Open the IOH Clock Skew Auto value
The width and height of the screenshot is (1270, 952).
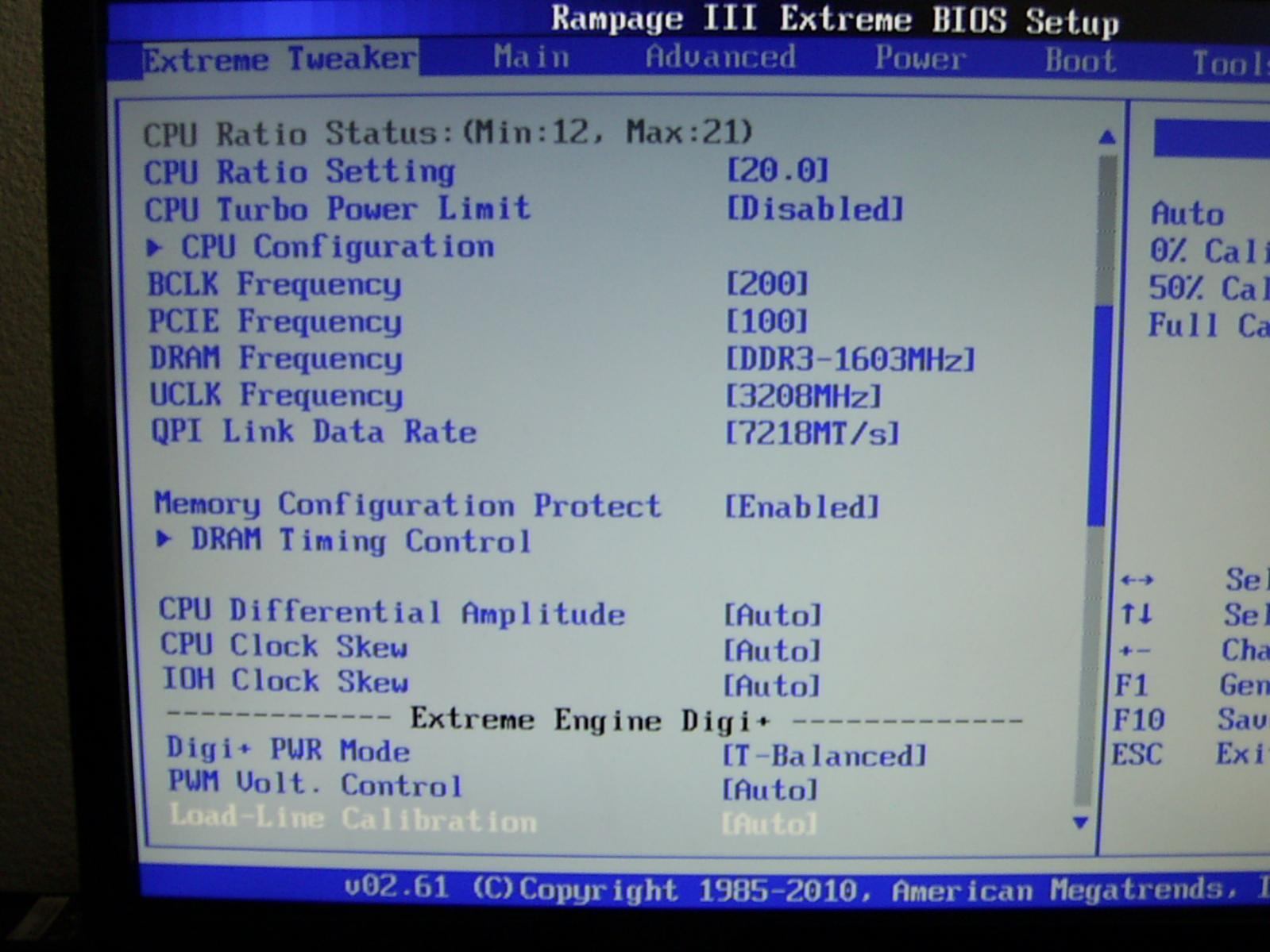pyautogui.click(x=772, y=686)
